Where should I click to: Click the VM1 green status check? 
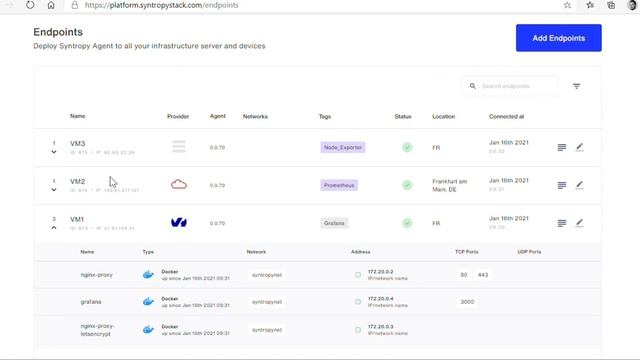click(x=407, y=223)
